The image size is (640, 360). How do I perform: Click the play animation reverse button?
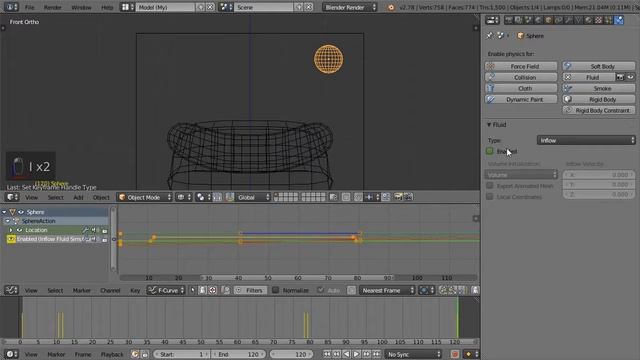pyautogui.click(x=347, y=354)
